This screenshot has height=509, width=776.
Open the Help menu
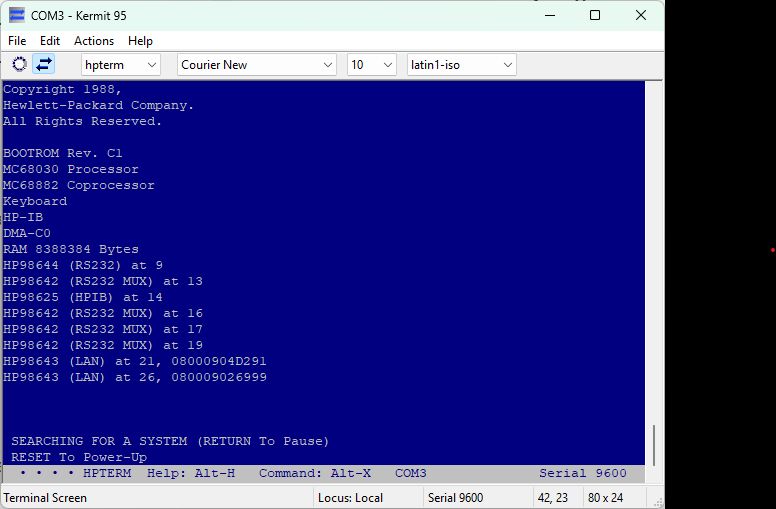140,41
